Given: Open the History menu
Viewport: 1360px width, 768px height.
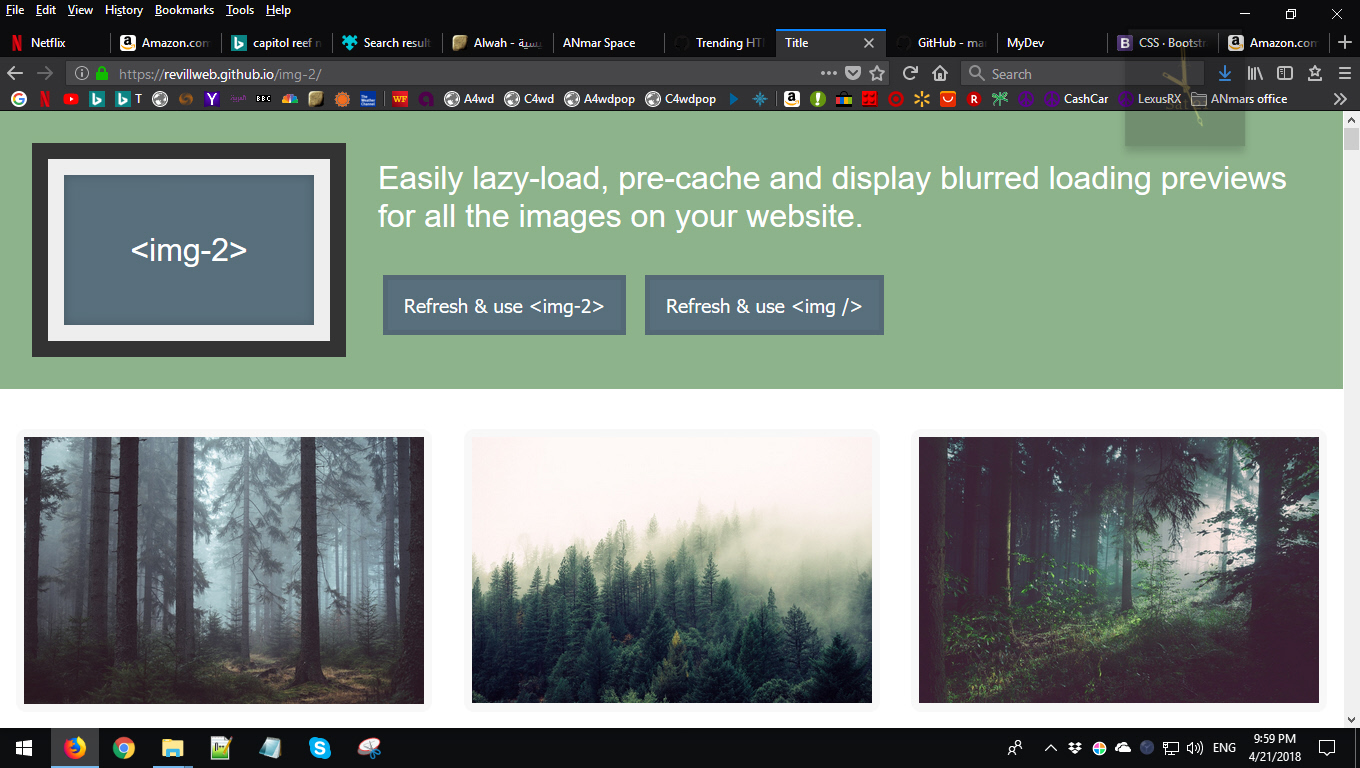Looking at the screenshot, I should tap(124, 10).
